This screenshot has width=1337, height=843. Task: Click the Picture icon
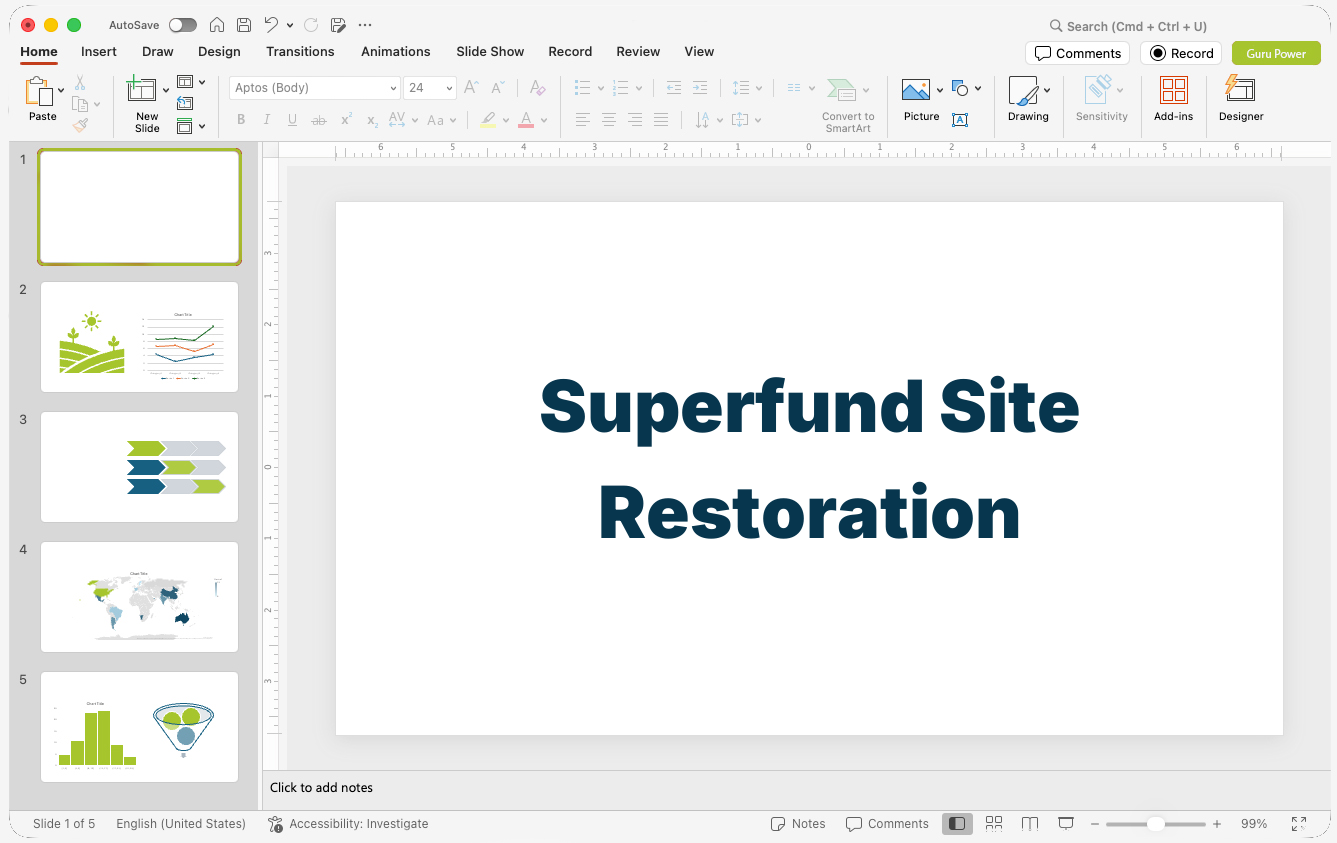[916, 90]
